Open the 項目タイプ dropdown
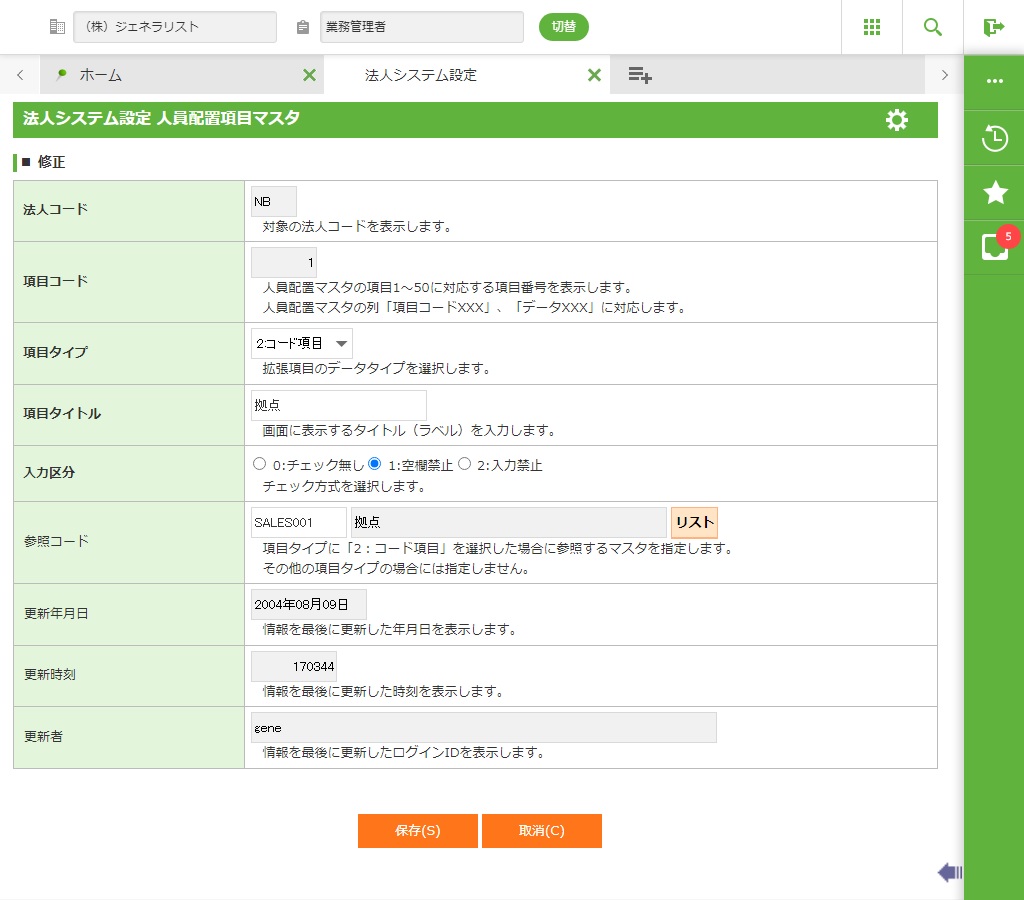This screenshot has width=1024, height=900. click(301, 343)
